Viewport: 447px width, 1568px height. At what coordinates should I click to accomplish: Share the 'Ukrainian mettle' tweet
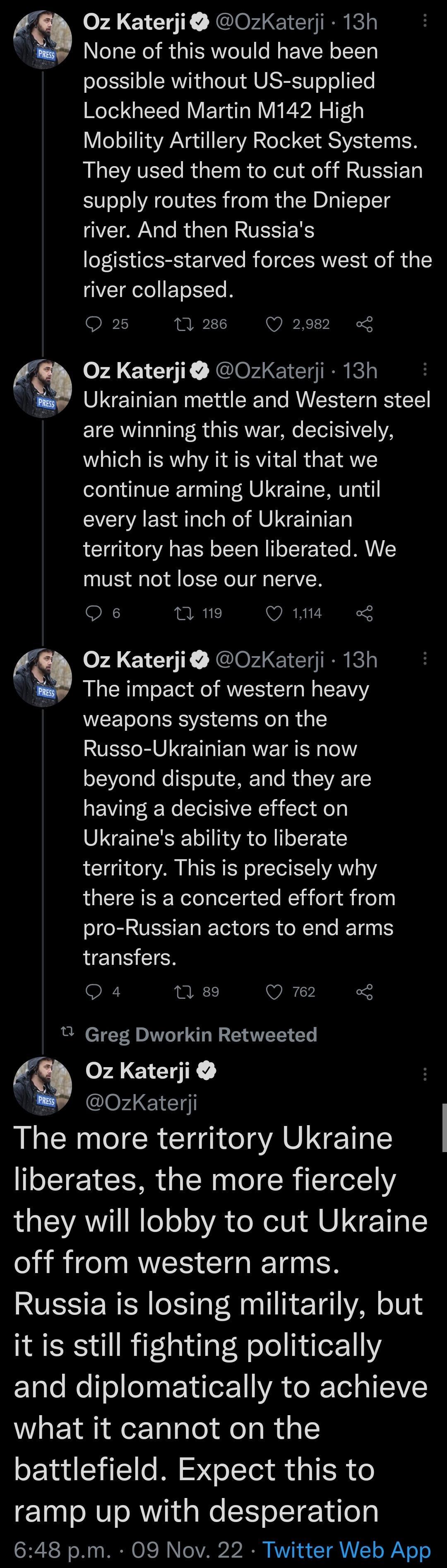tap(365, 614)
